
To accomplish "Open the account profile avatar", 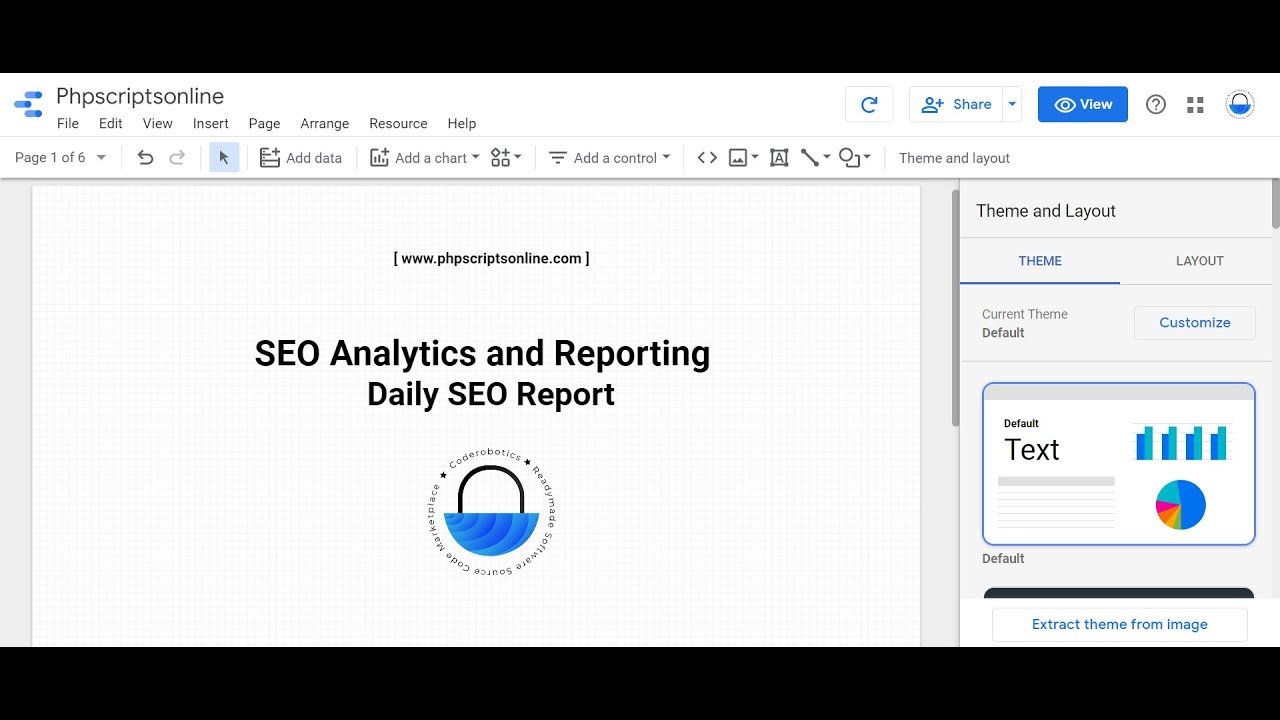I will click(1240, 104).
